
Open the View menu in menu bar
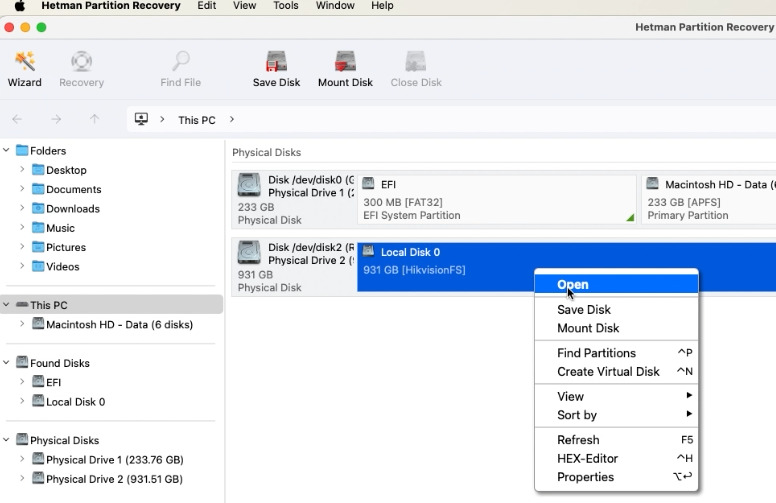(244, 5)
